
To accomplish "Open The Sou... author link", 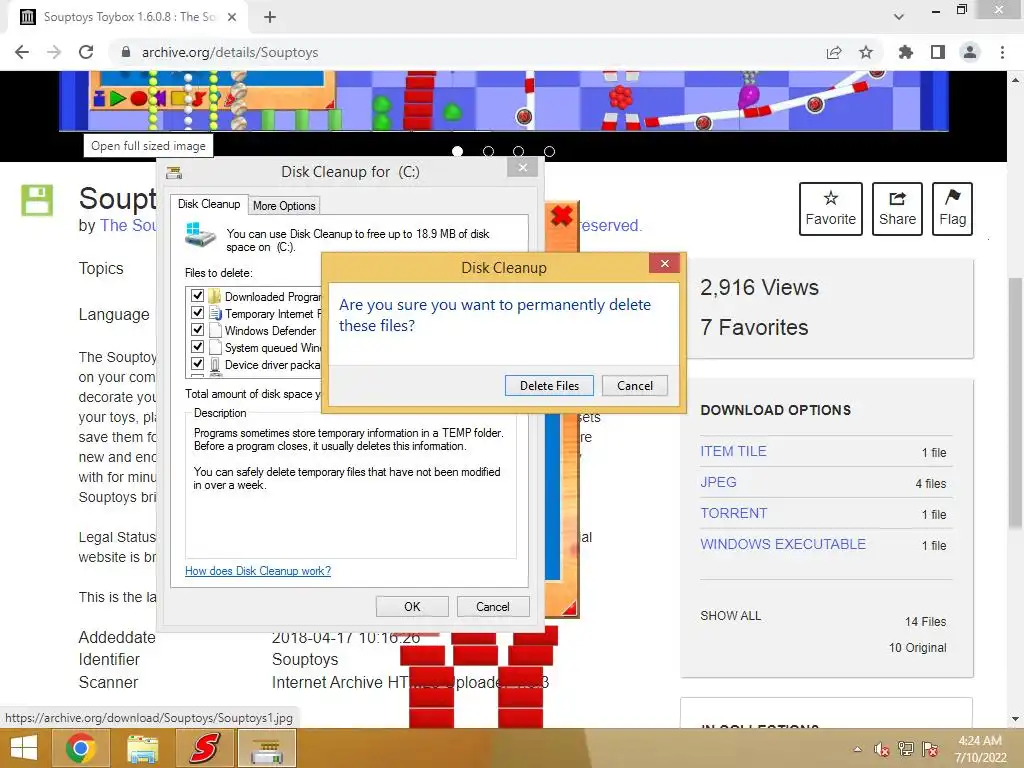I will tap(128, 225).
